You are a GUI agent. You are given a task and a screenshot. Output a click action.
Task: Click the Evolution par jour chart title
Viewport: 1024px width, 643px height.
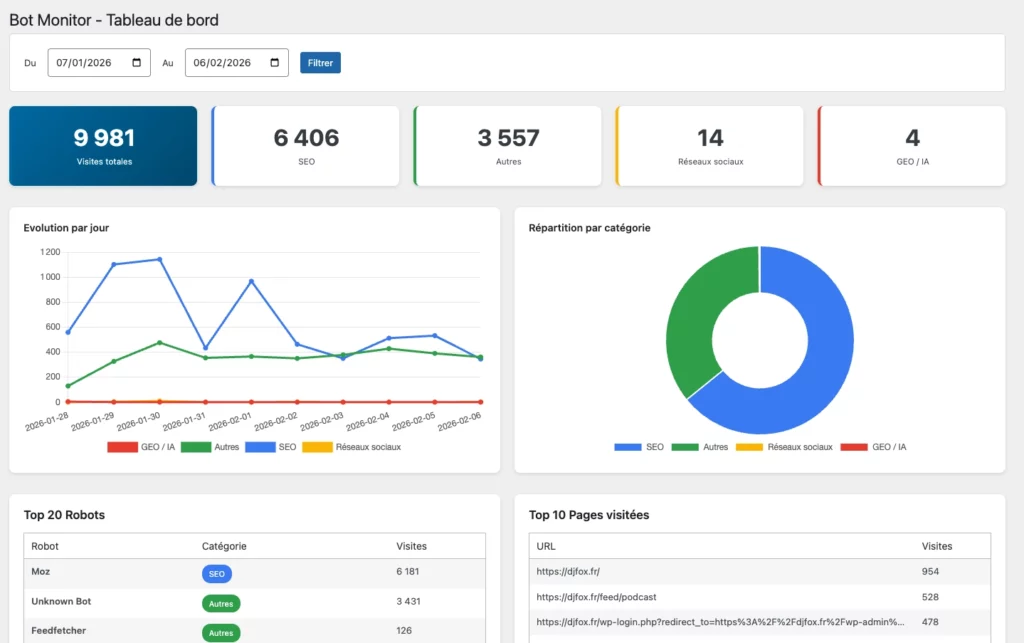[x=66, y=228]
